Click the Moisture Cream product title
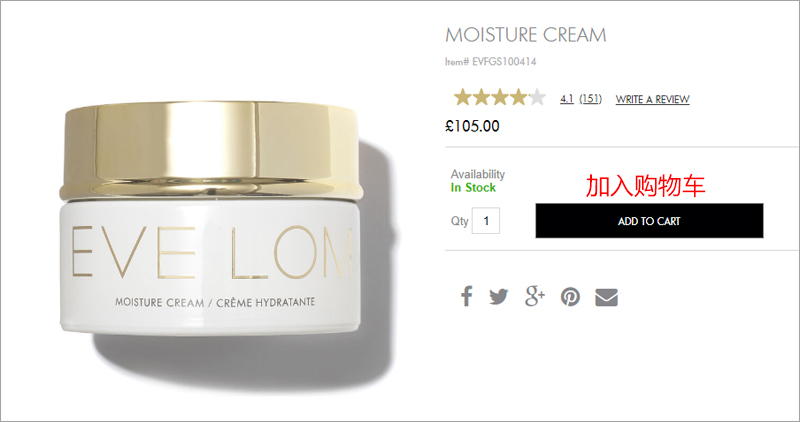Viewport: 800px width, 422px height. 526,35
